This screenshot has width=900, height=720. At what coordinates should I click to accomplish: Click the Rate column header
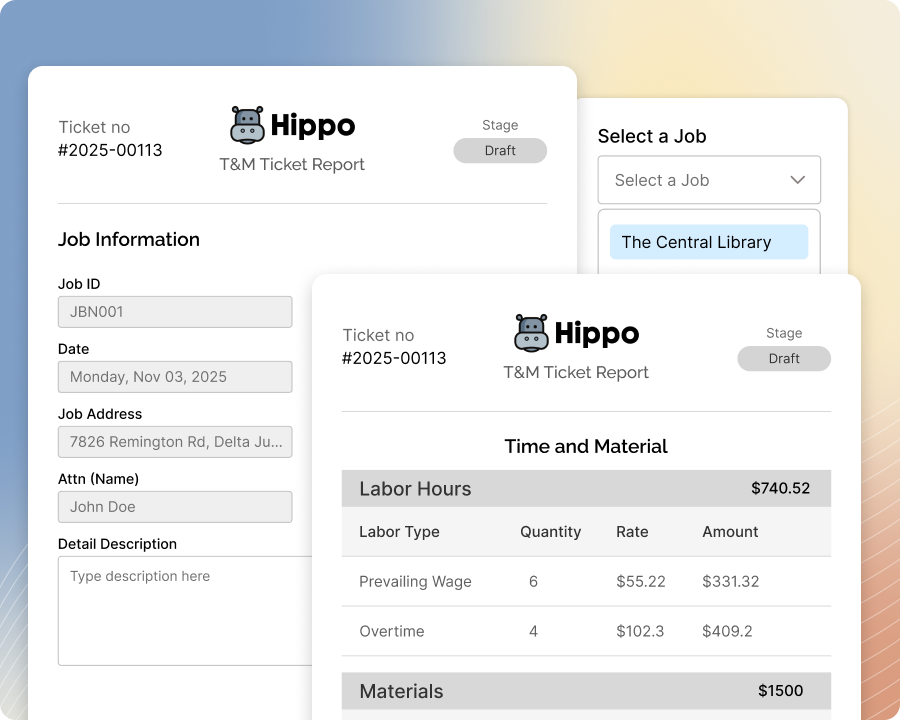632,532
